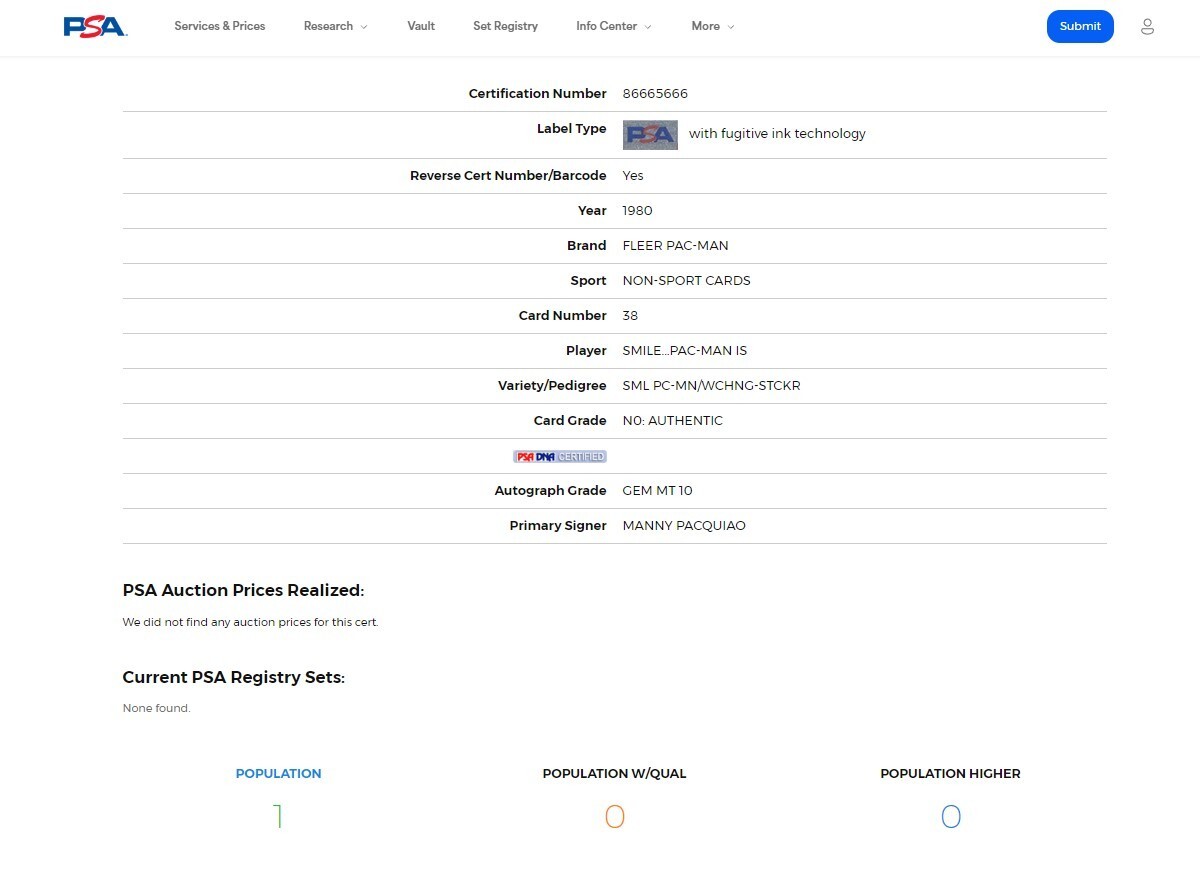Screen dimensions: 1200x876
Task: Go to the Vault page
Action: [421, 26]
